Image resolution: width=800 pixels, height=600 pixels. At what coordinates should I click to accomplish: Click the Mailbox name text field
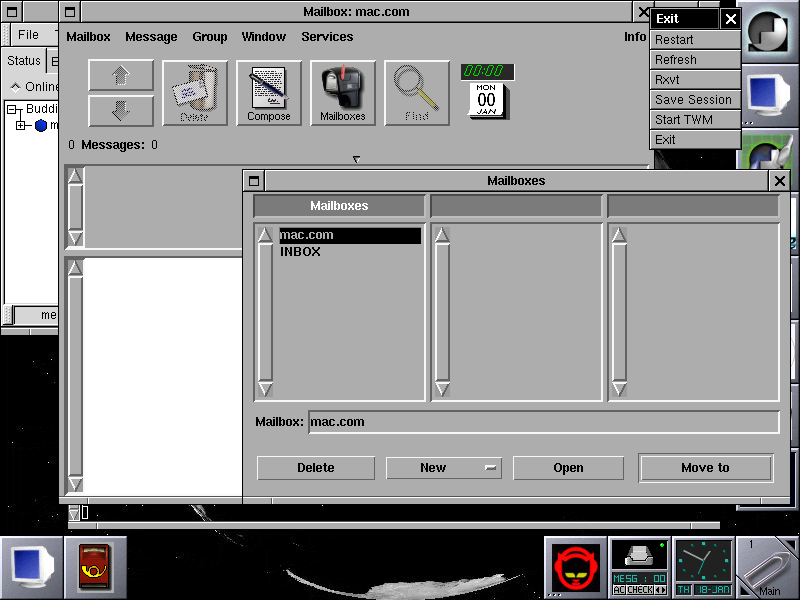(x=543, y=422)
